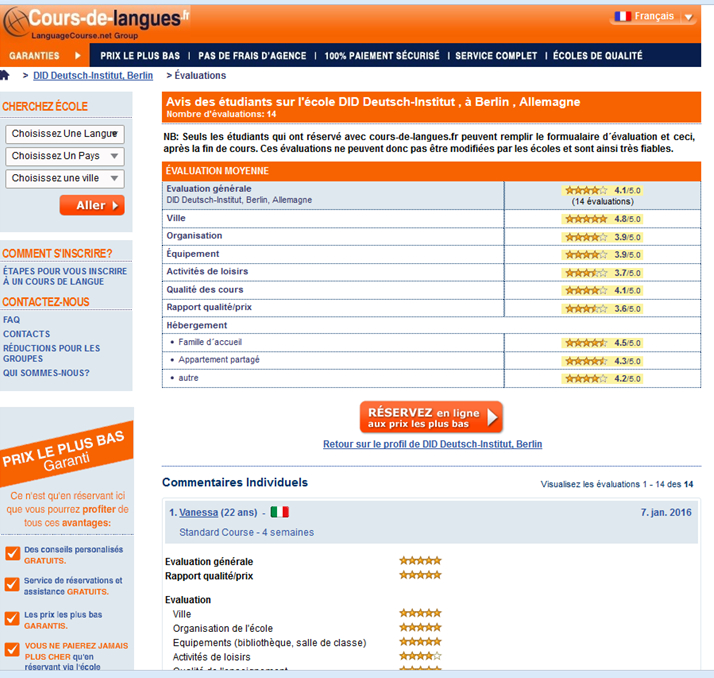Select Pas de frais d'agence item
714x678 pixels.
(252, 56)
